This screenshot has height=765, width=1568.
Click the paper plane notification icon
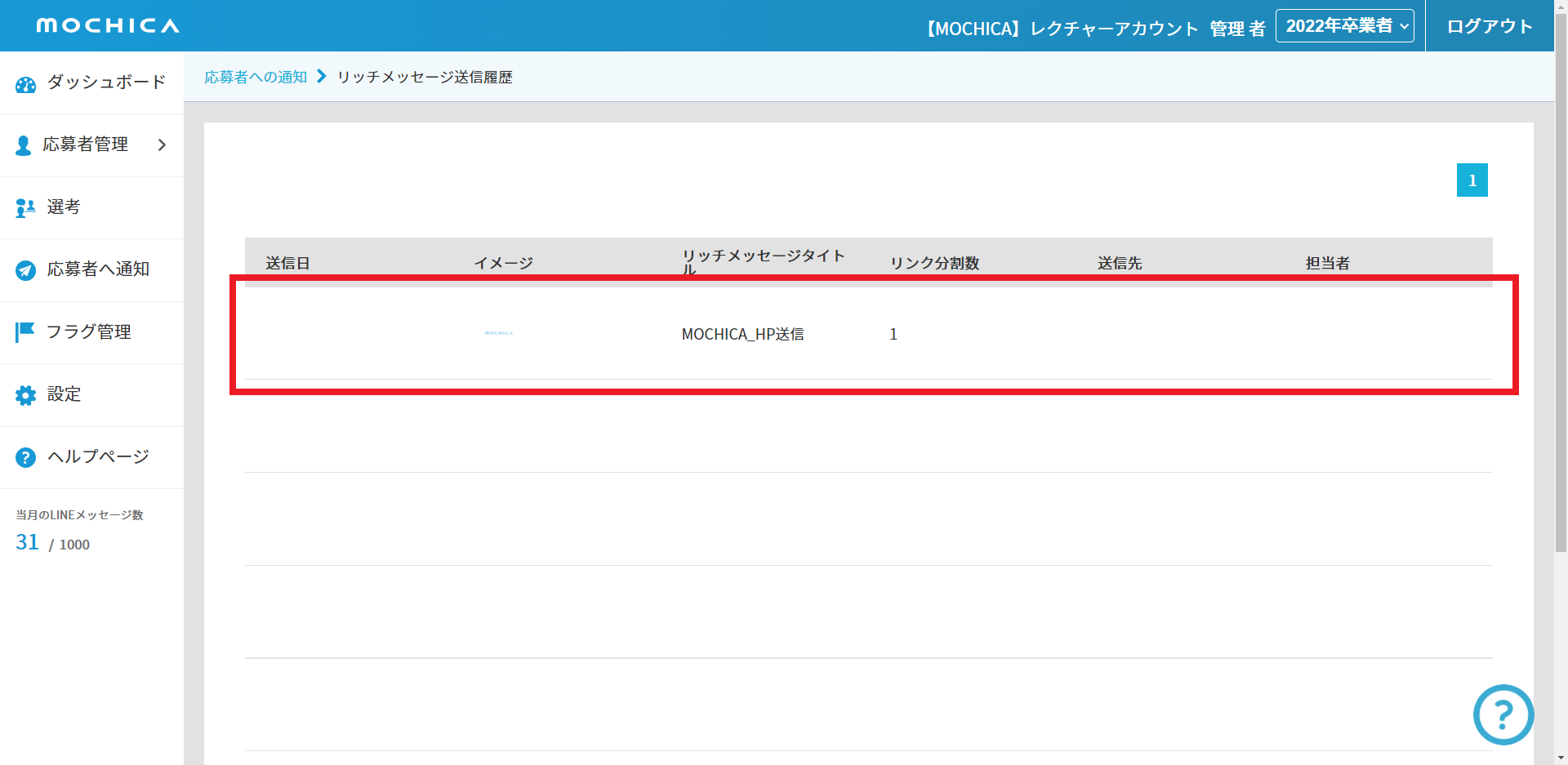[x=25, y=270]
